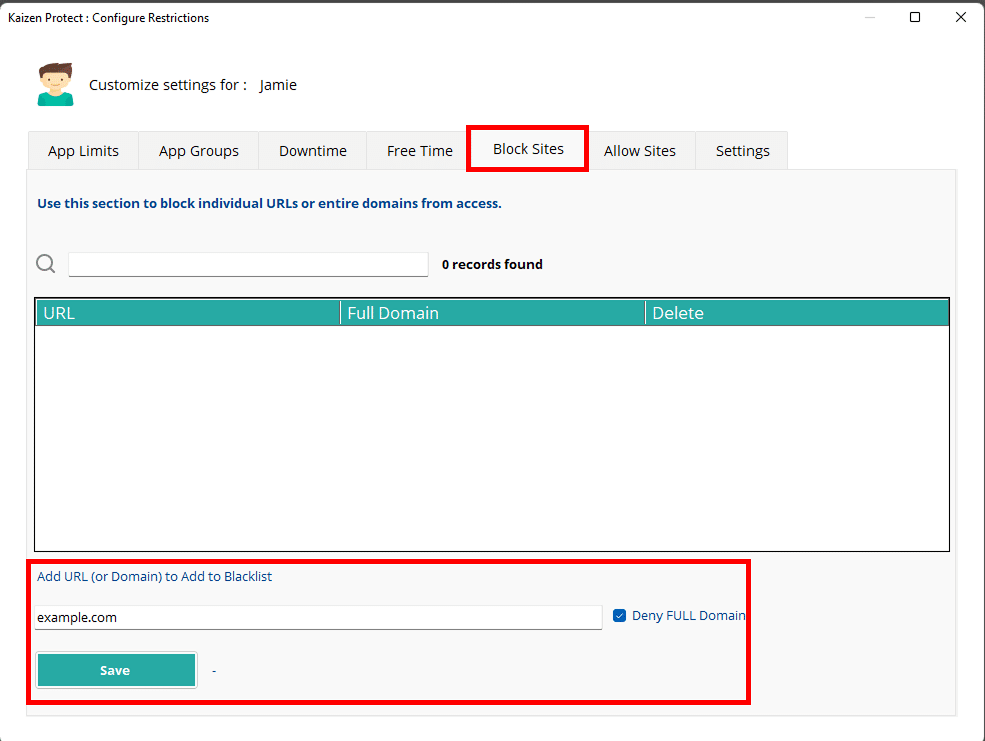This screenshot has height=741, width=985.
Task: Select the Block Sites tab
Action: point(528,149)
